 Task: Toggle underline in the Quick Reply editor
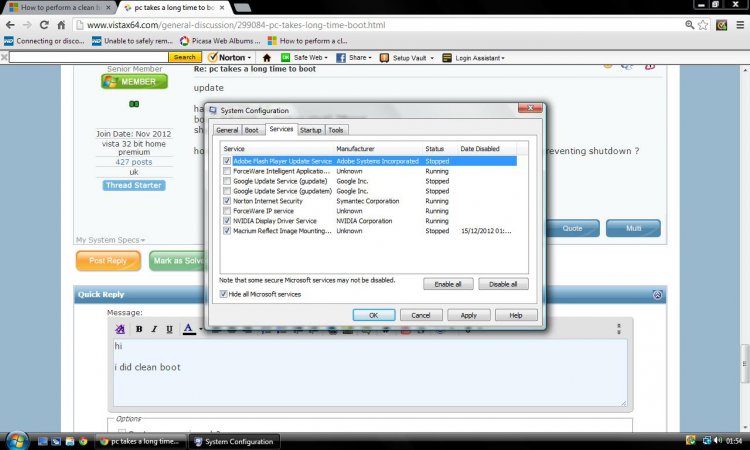coord(169,329)
